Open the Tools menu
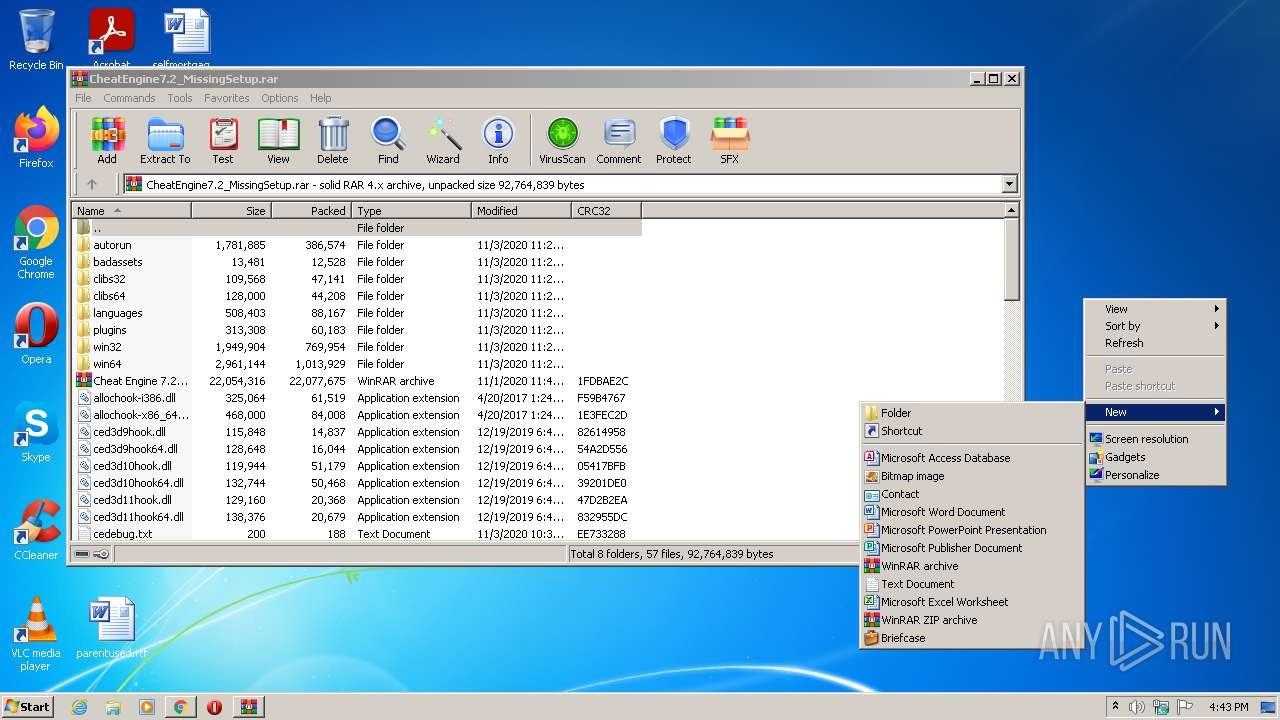The height and width of the screenshot is (720, 1280). 180,98
